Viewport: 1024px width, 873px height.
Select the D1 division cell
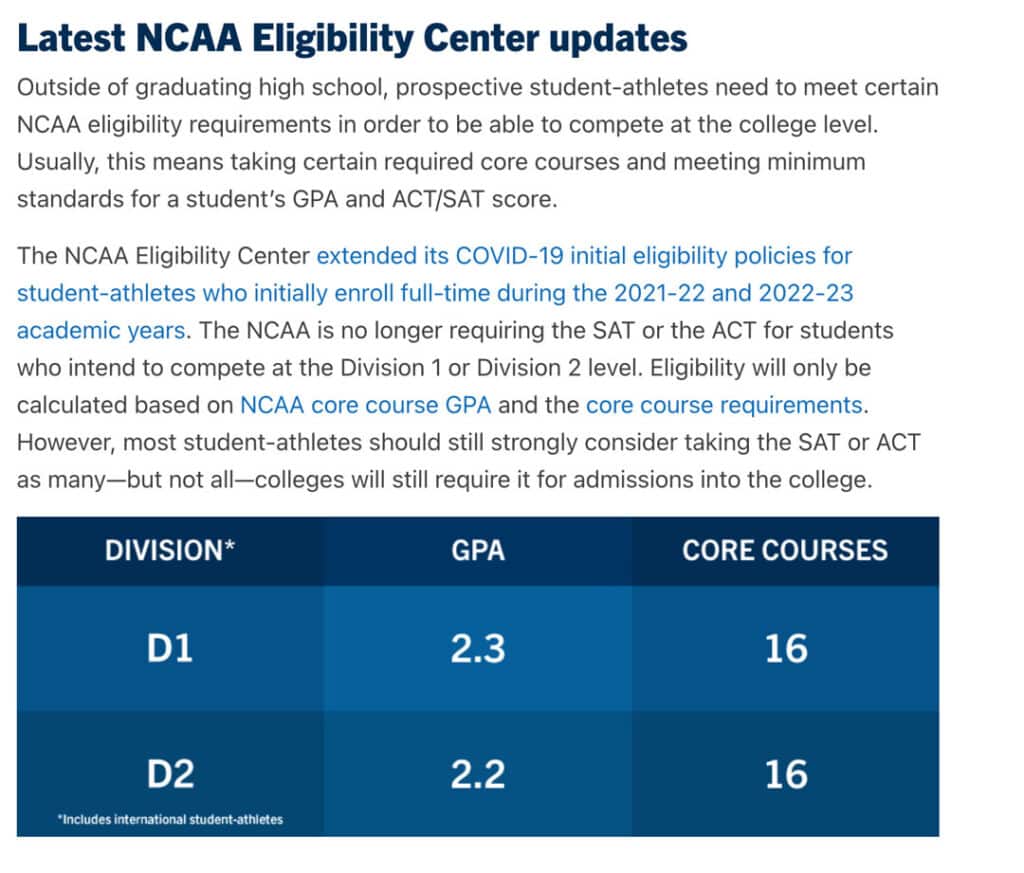tap(170, 648)
